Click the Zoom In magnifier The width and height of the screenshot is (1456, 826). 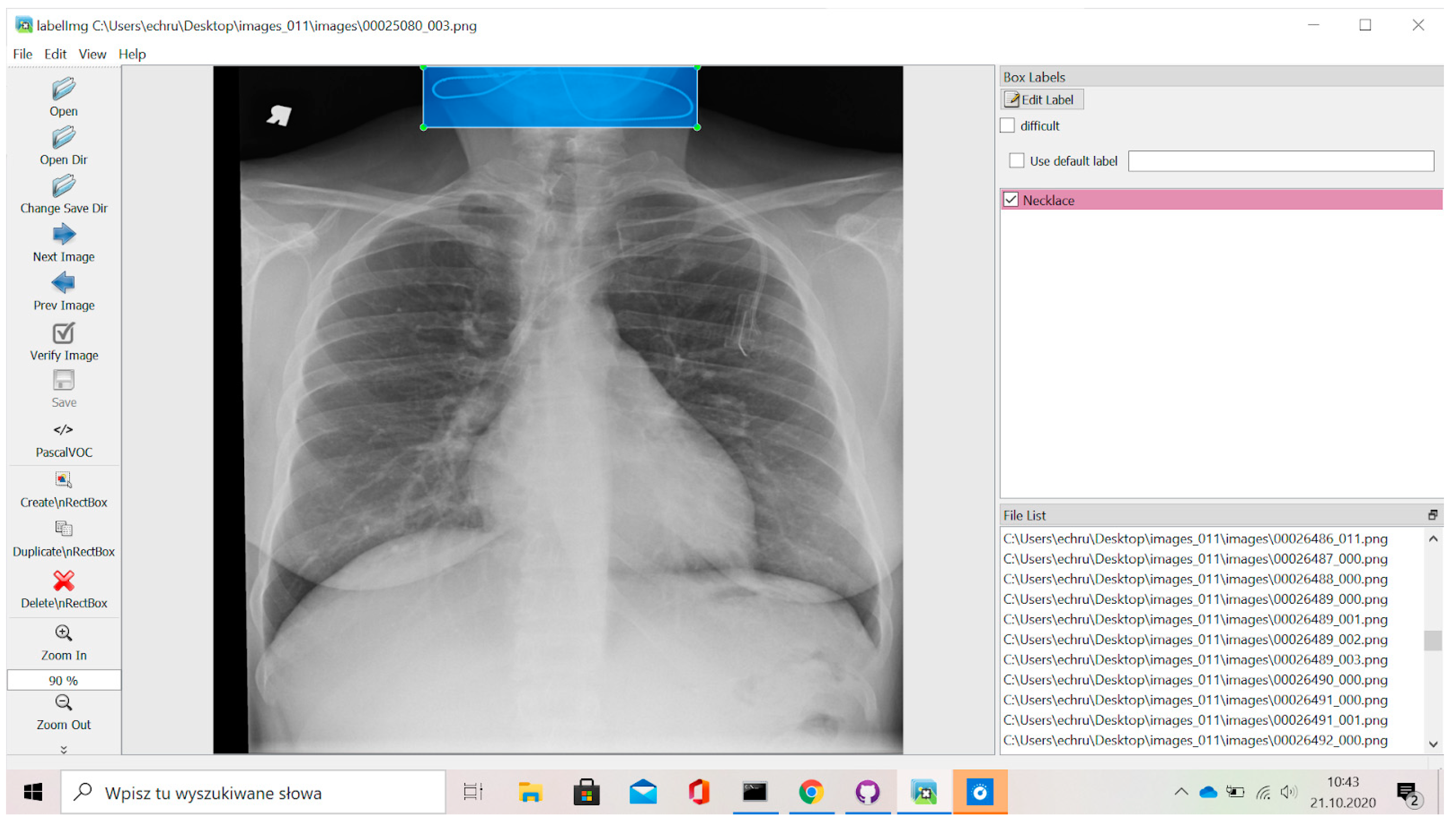(x=64, y=633)
